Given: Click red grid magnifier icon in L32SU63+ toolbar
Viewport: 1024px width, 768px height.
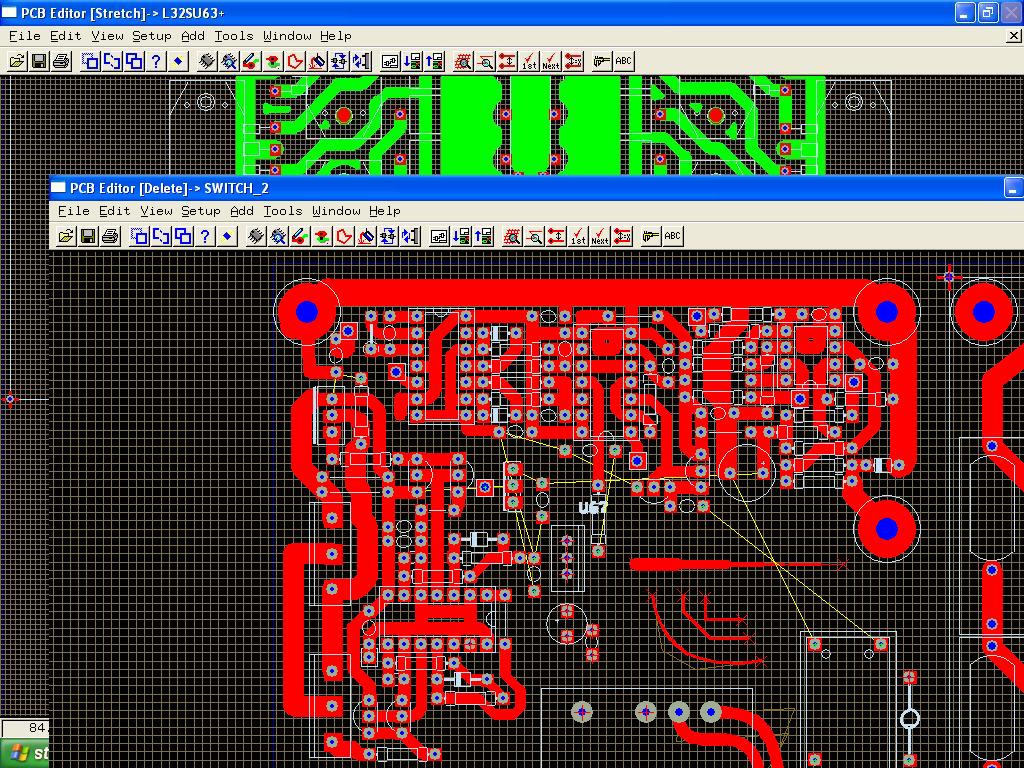Looking at the screenshot, I should pos(463,61).
